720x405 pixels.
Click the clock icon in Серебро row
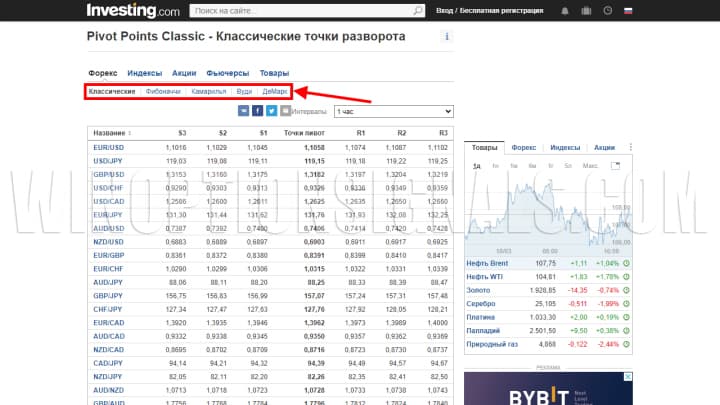[x=626, y=304]
